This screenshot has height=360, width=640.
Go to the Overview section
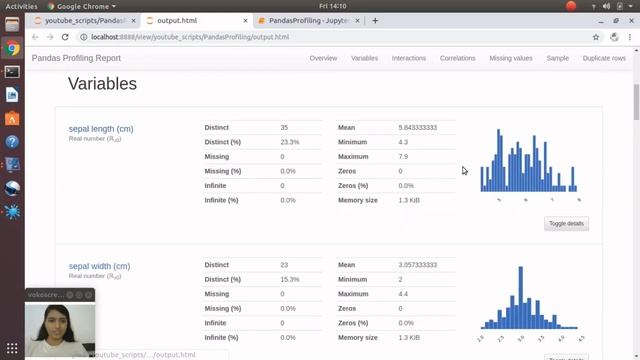point(323,58)
